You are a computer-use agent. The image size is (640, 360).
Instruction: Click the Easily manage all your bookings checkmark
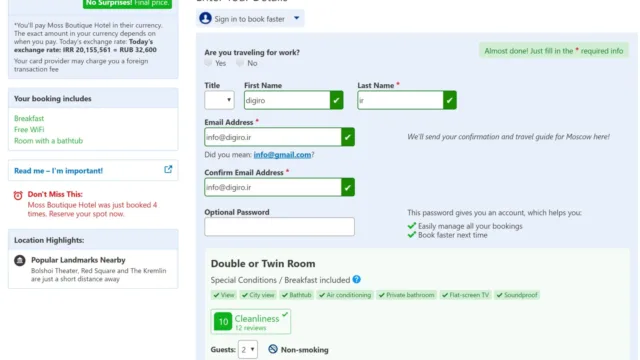411,226
